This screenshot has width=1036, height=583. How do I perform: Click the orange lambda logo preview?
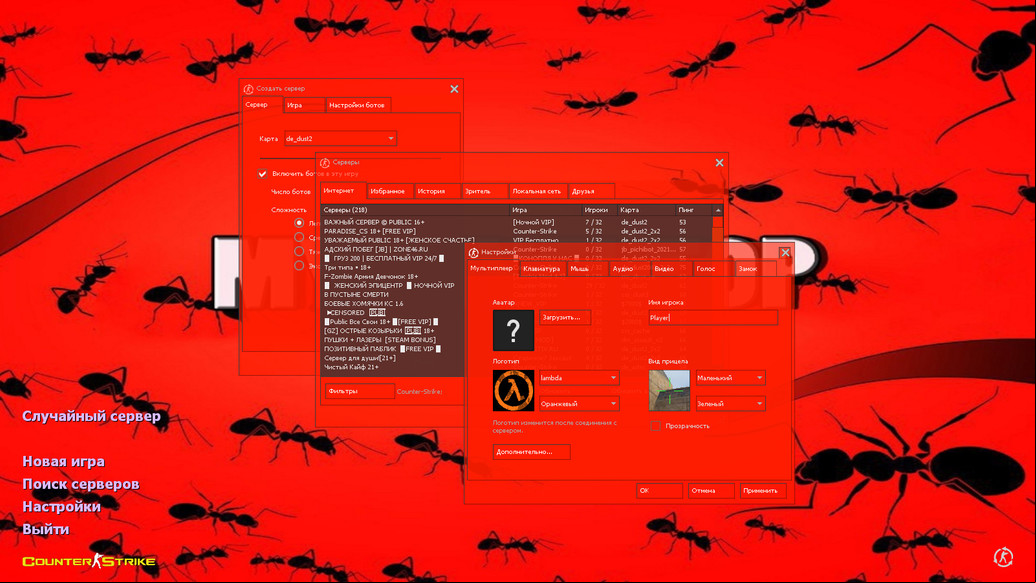click(513, 390)
